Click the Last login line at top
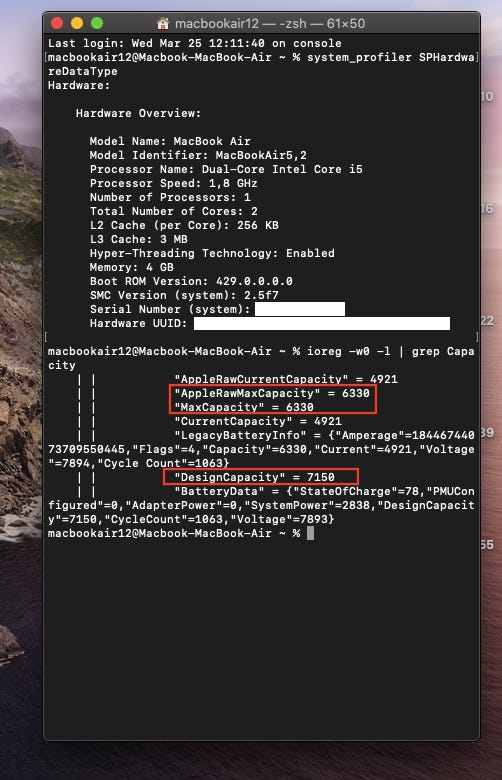 pos(195,43)
